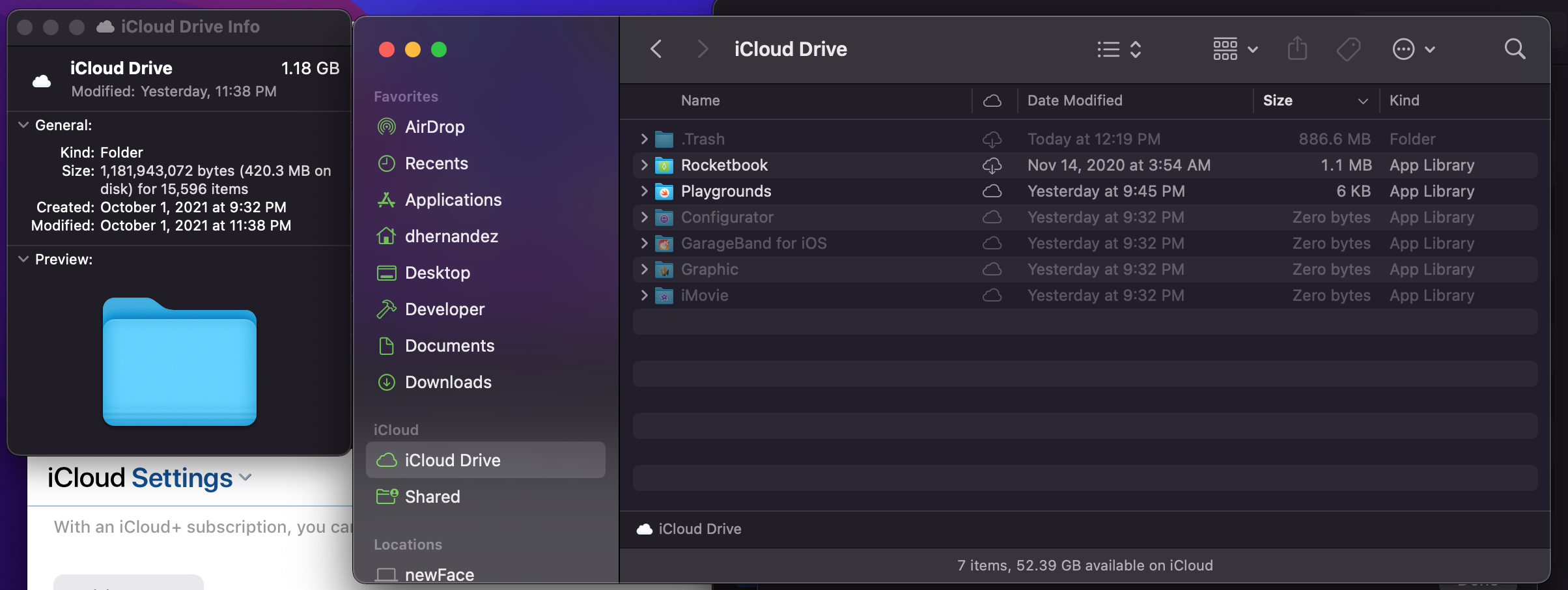Collapse the General section in Info
Image resolution: width=1568 pixels, height=590 pixels.
click(x=23, y=125)
